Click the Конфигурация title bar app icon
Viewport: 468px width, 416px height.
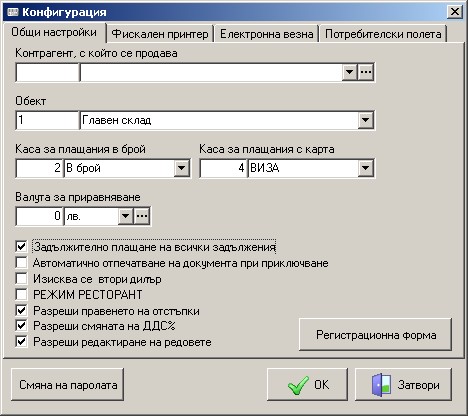tap(12, 12)
